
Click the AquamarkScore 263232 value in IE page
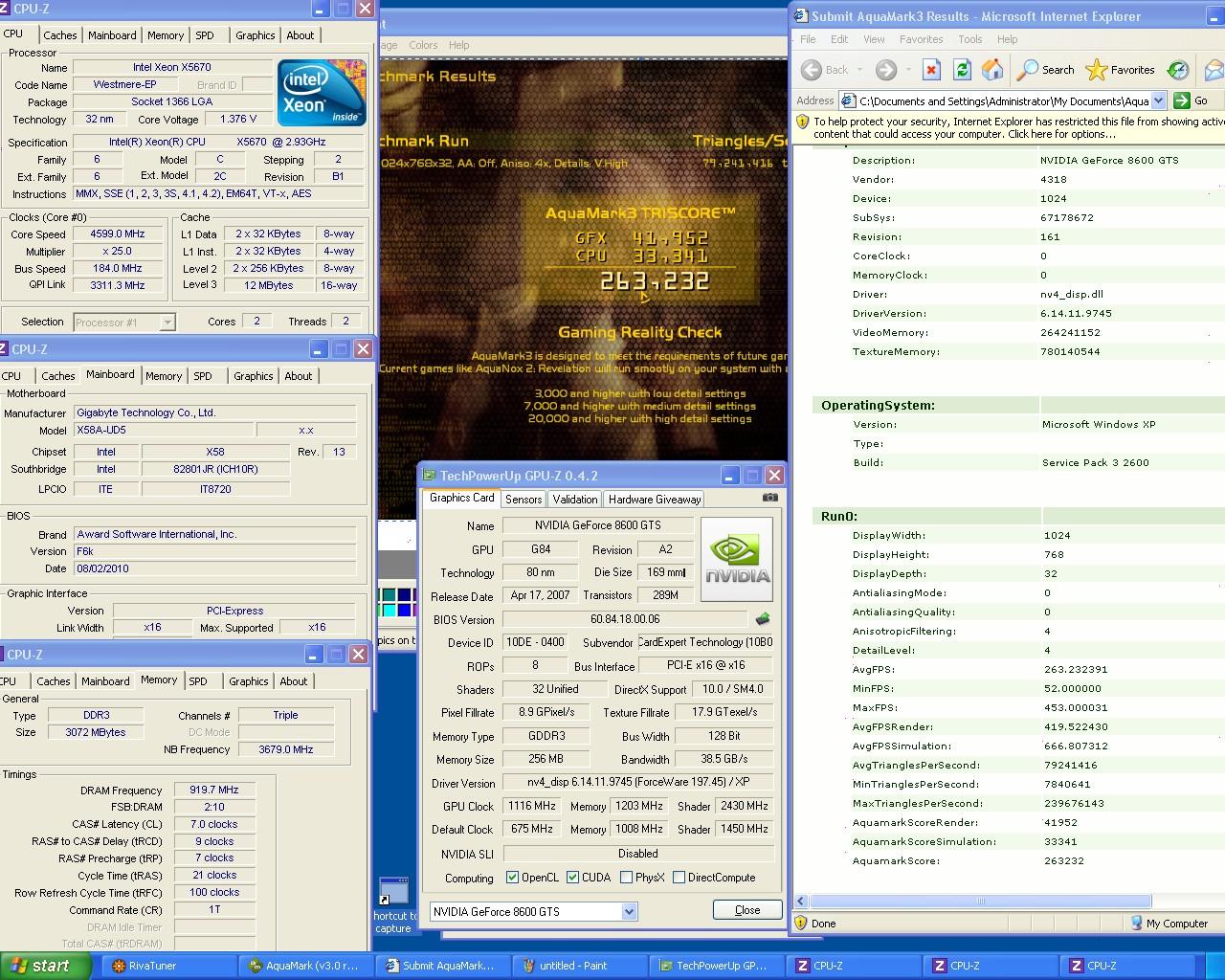[x=1064, y=861]
